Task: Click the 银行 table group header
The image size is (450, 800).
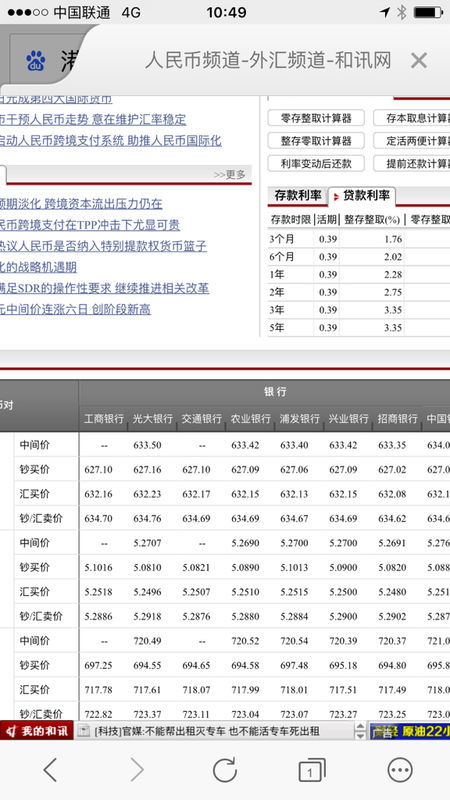Action: coord(275,392)
